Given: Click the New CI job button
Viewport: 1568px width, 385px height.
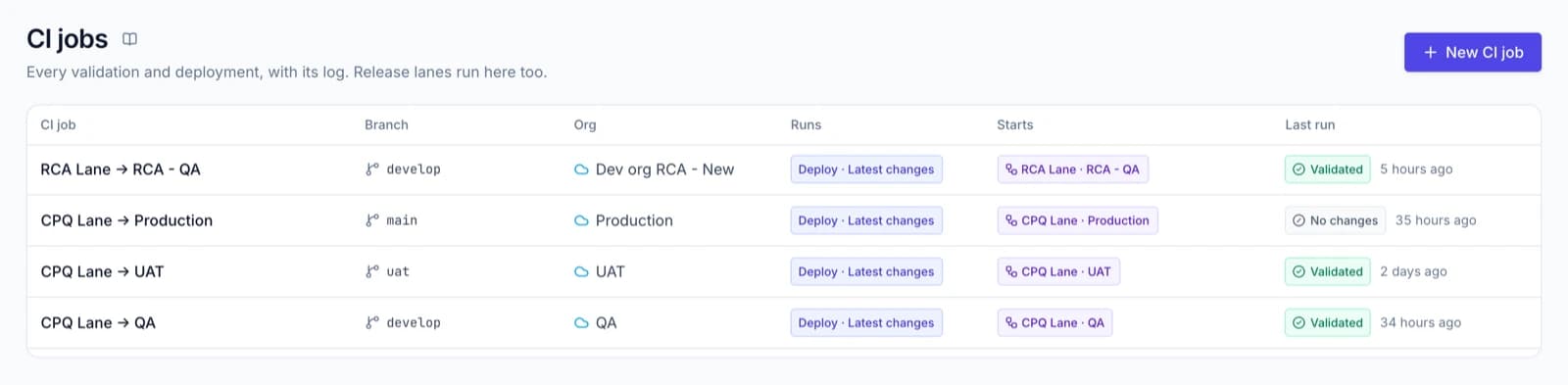Looking at the screenshot, I should point(1472,52).
